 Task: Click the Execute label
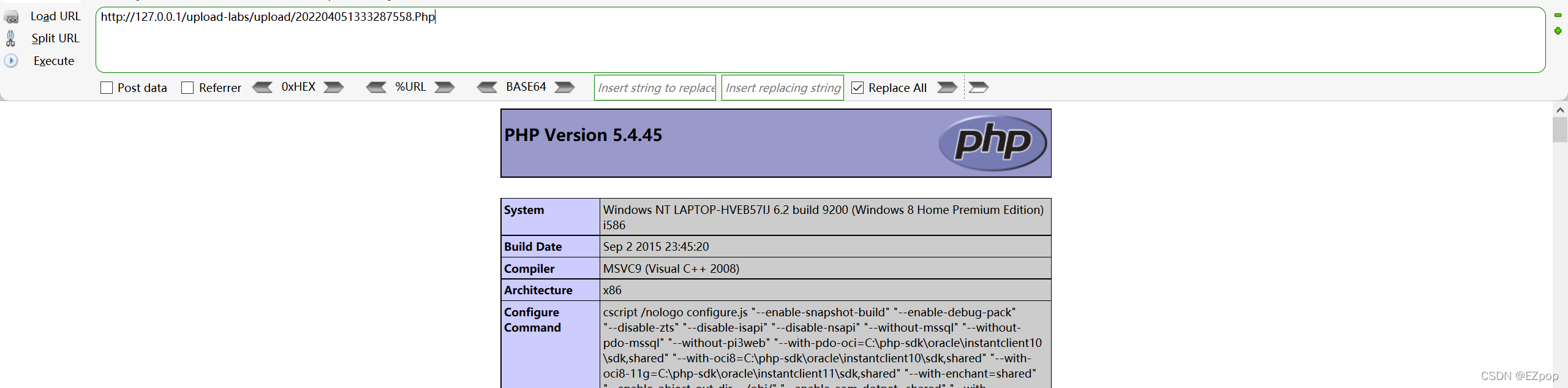click(x=54, y=61)
